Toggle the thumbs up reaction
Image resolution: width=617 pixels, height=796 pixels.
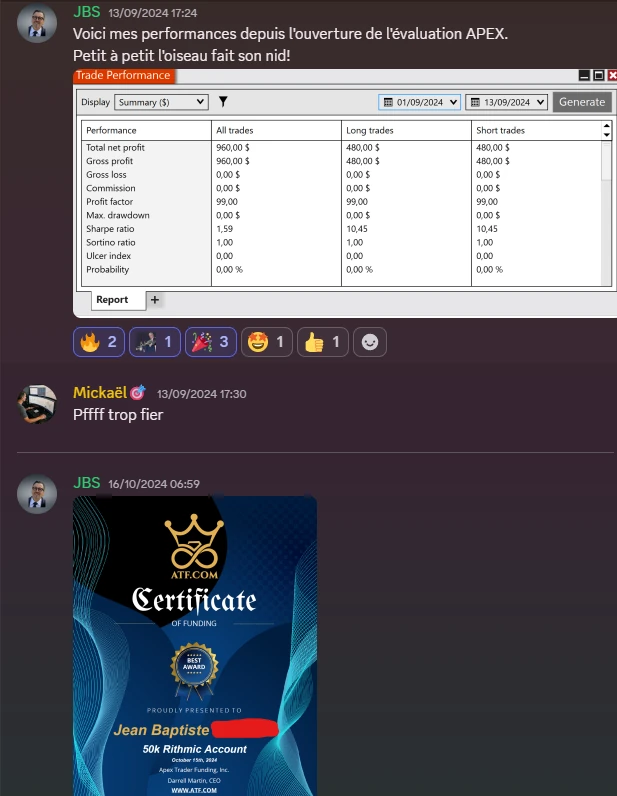[x=322, y=342]
